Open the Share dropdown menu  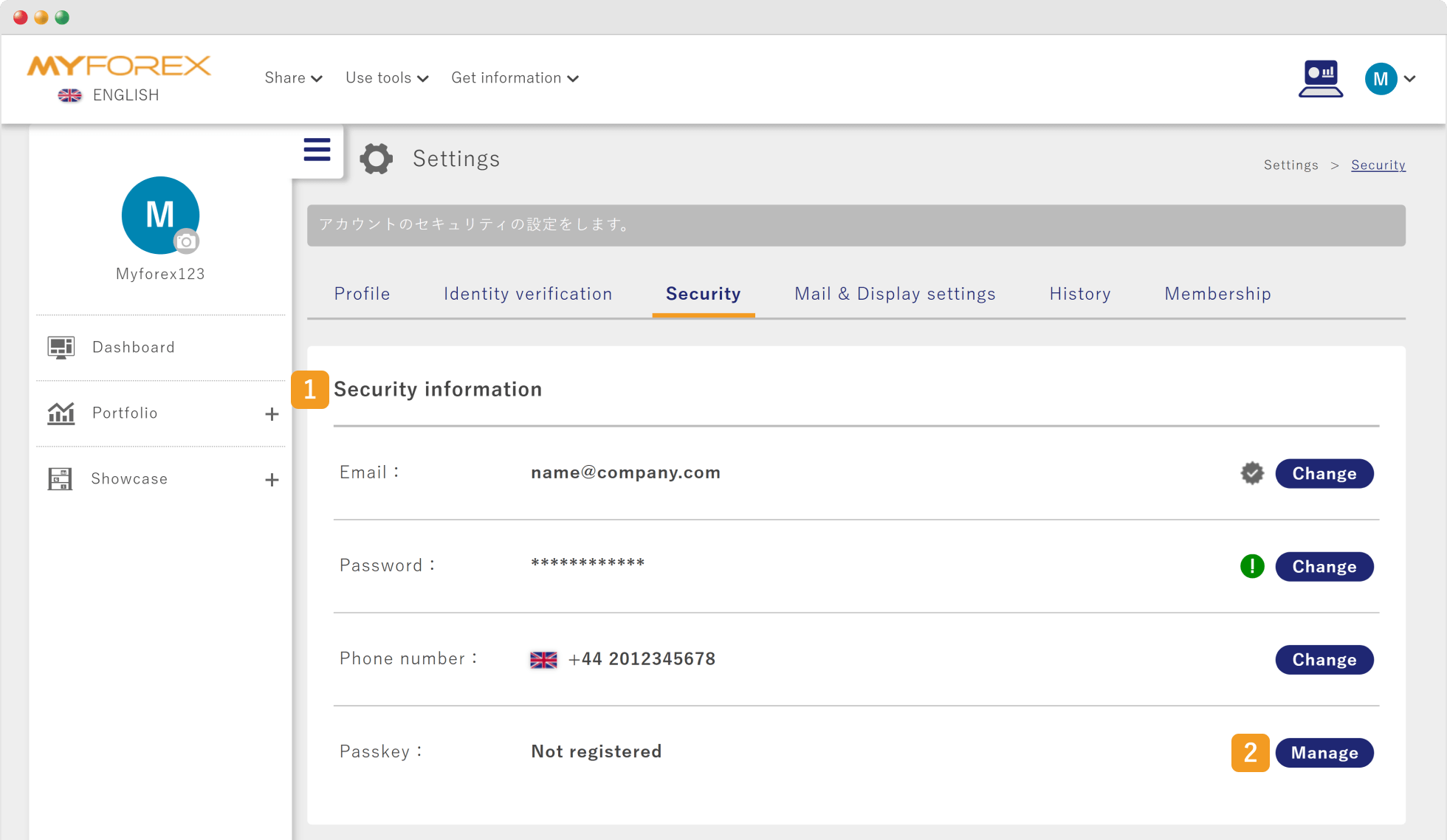pos(293,78)
